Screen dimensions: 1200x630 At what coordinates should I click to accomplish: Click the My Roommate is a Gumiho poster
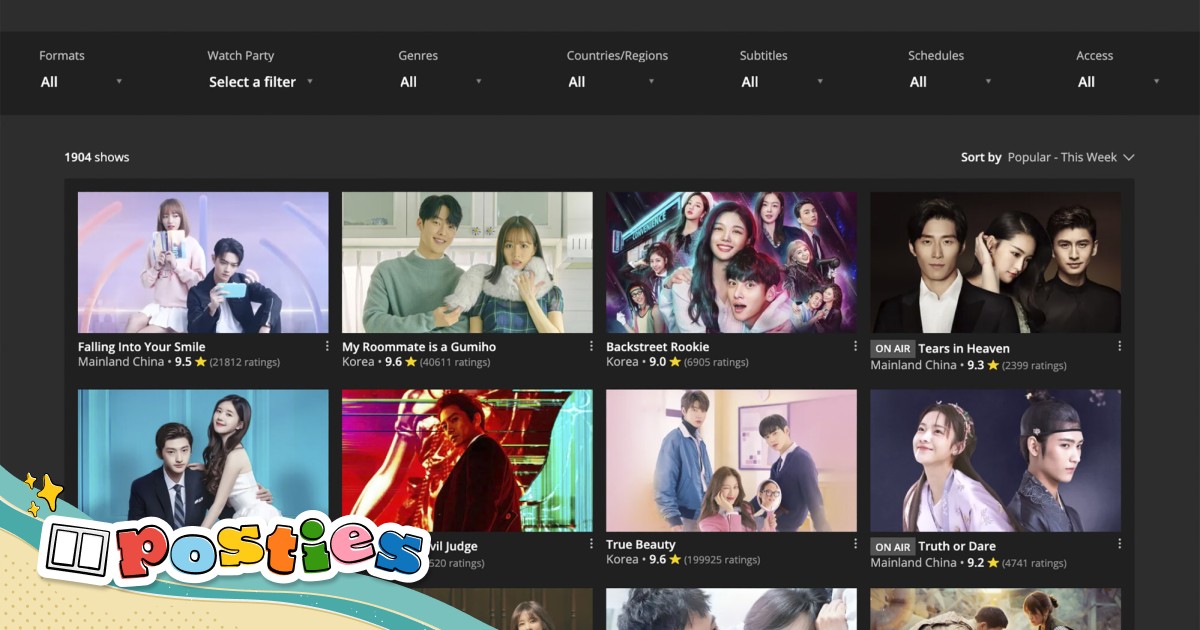click(467, 262)
